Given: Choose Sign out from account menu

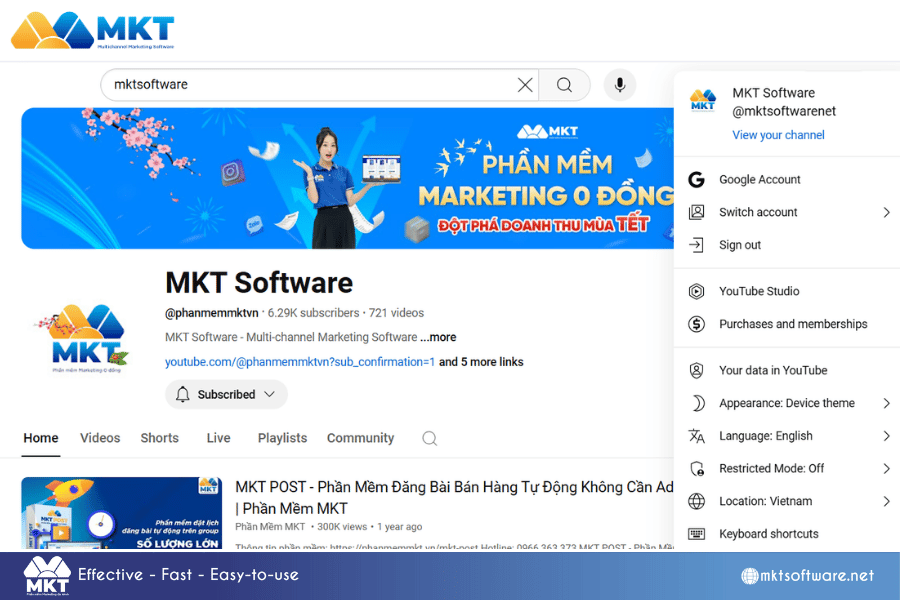Looking at the screenshot, I should [787, 245].
